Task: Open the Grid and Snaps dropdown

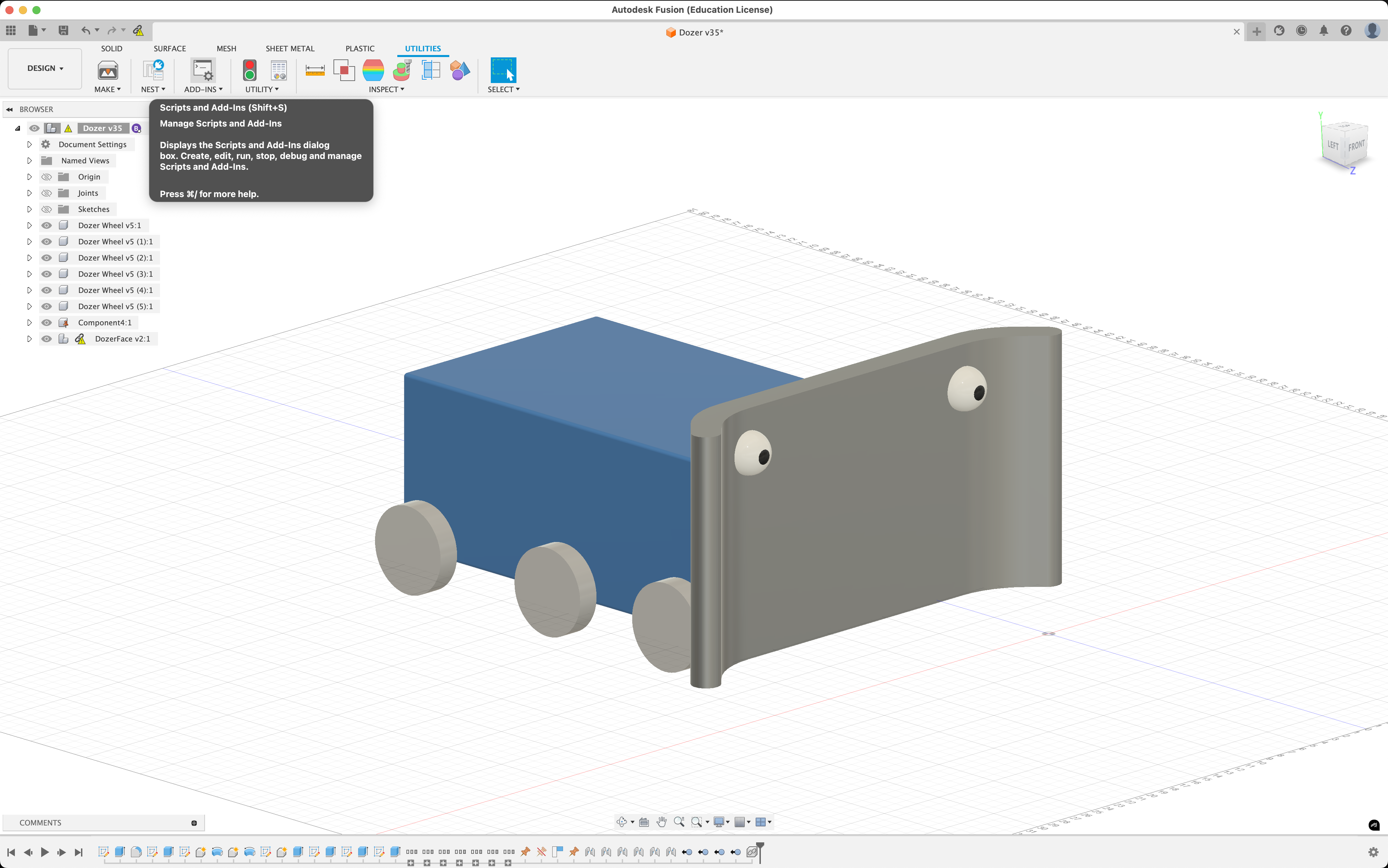Action: [x=743, y=822]
